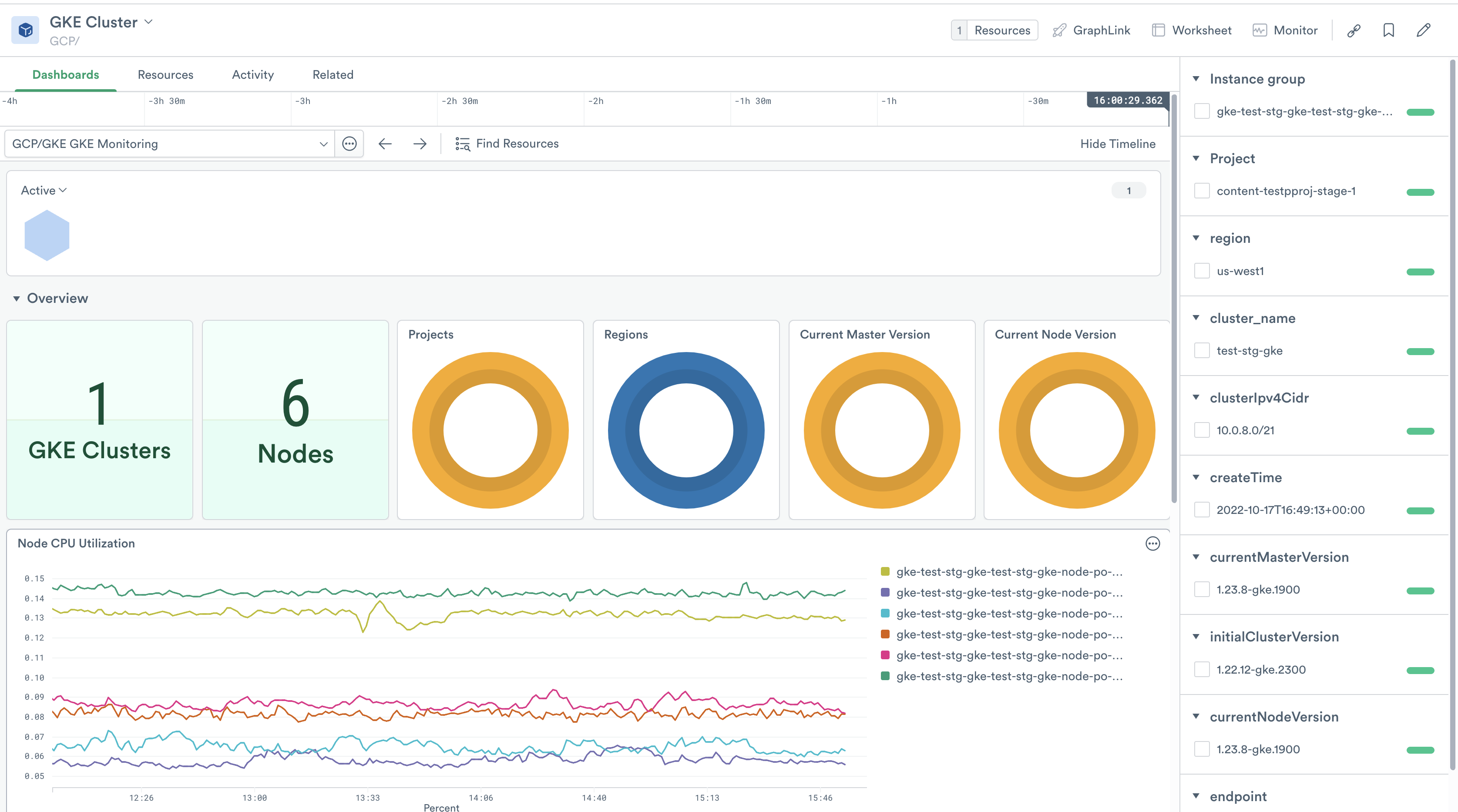Switch to Activity tab

pos(252,75)
